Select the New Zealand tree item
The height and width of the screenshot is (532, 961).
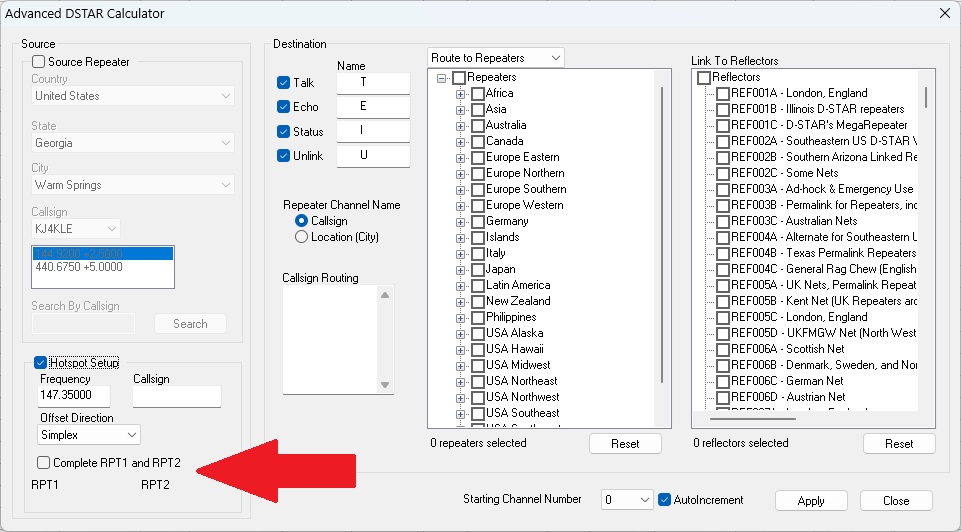point(518,302)
